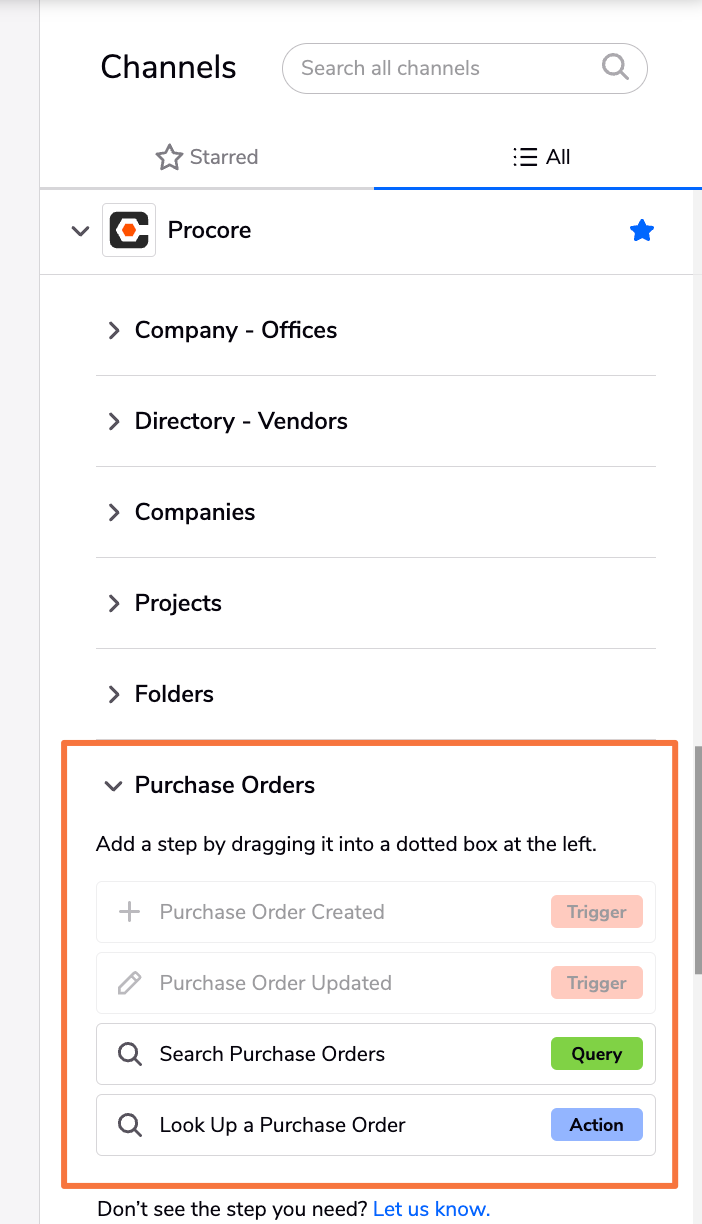Click the list icon on the All tab
The height and width of the screenshot is (1224, 702).
point(524,157)
